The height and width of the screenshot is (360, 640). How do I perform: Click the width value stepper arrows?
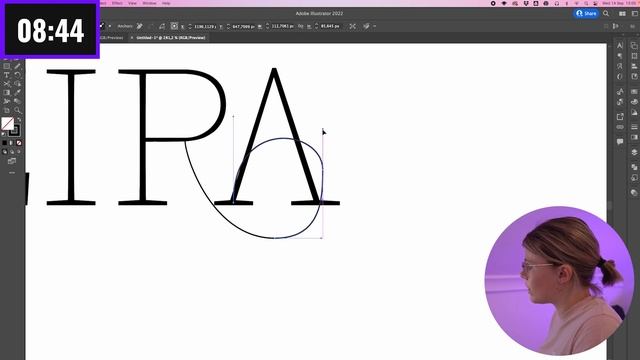[x=267, y=26]
